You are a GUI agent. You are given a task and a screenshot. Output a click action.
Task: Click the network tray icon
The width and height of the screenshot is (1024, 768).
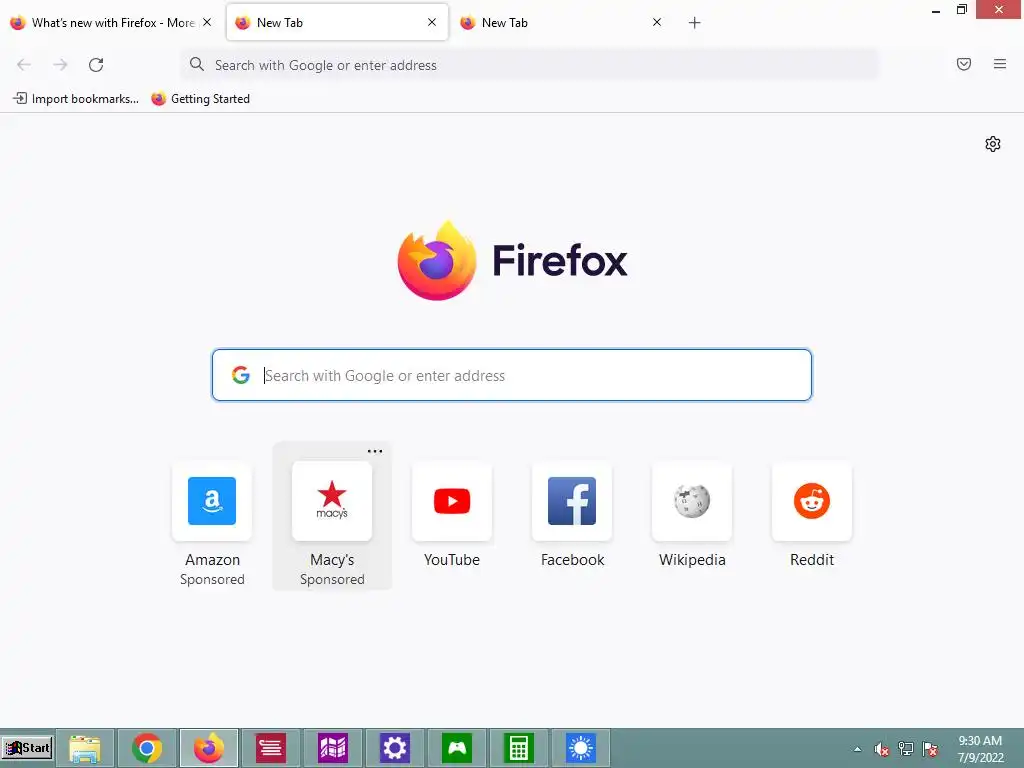click(x=906, y=749)
